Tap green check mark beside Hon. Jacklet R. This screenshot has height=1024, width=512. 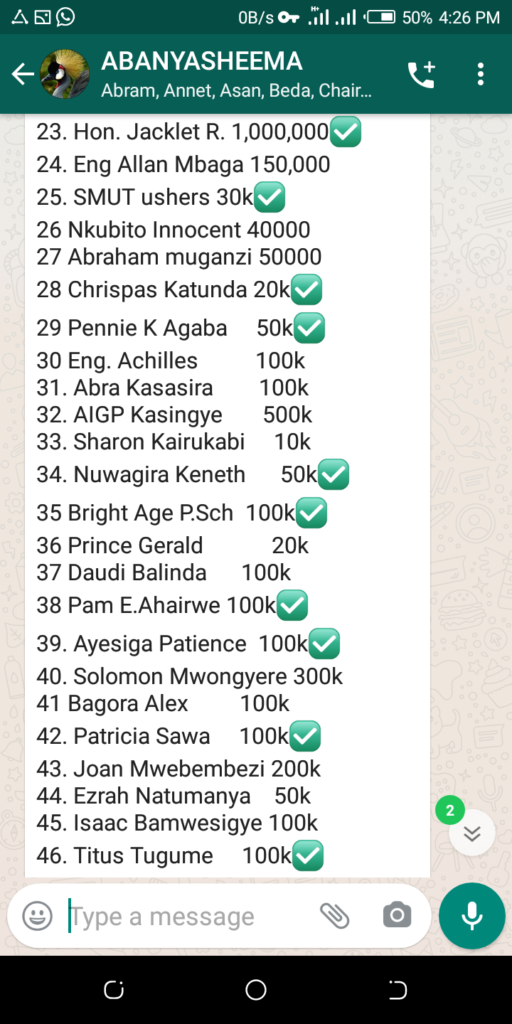pyautogui.click(x=345, y=132)
